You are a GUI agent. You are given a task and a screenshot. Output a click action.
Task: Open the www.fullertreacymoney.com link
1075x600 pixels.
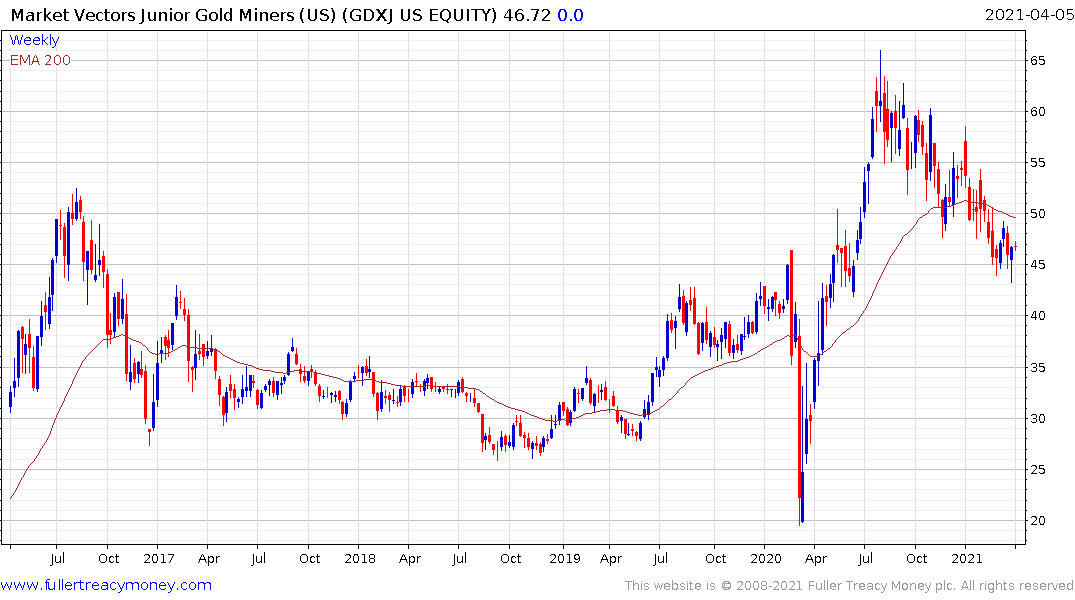pyautogui.click(x=106, y=585)
